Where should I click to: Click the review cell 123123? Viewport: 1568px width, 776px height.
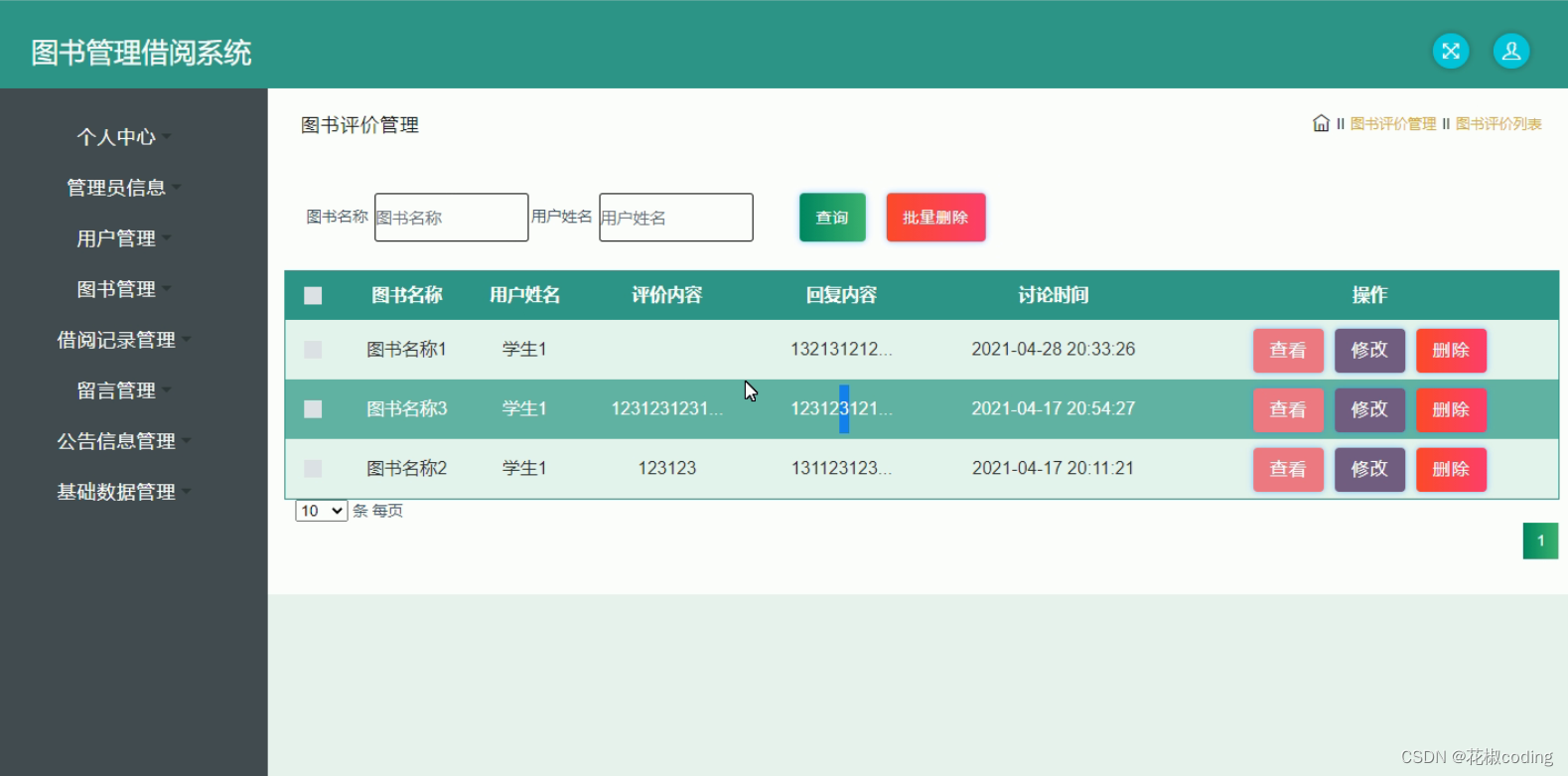[x=667, y=468]
